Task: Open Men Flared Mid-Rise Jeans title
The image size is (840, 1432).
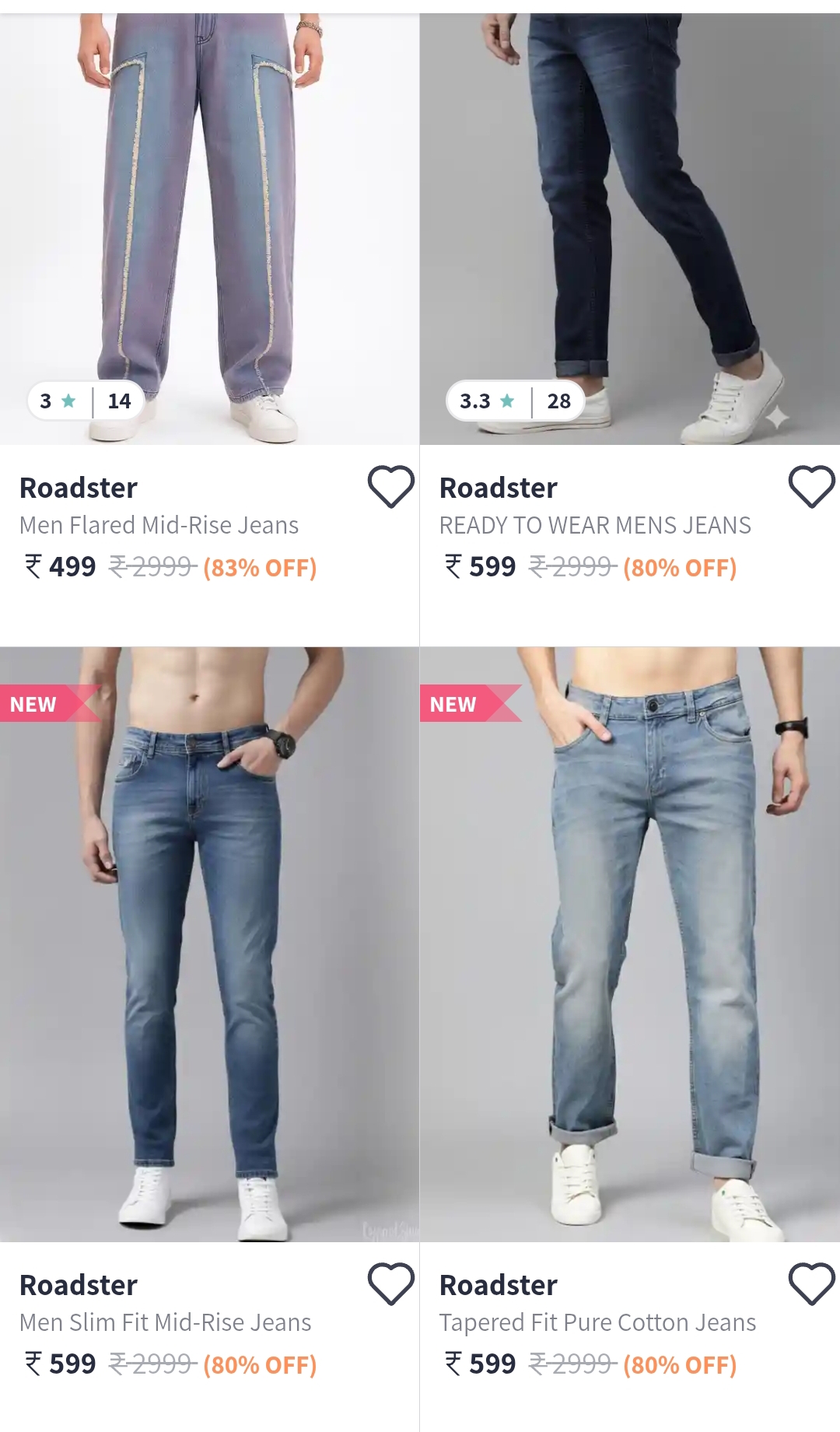Action: point(159,525)
